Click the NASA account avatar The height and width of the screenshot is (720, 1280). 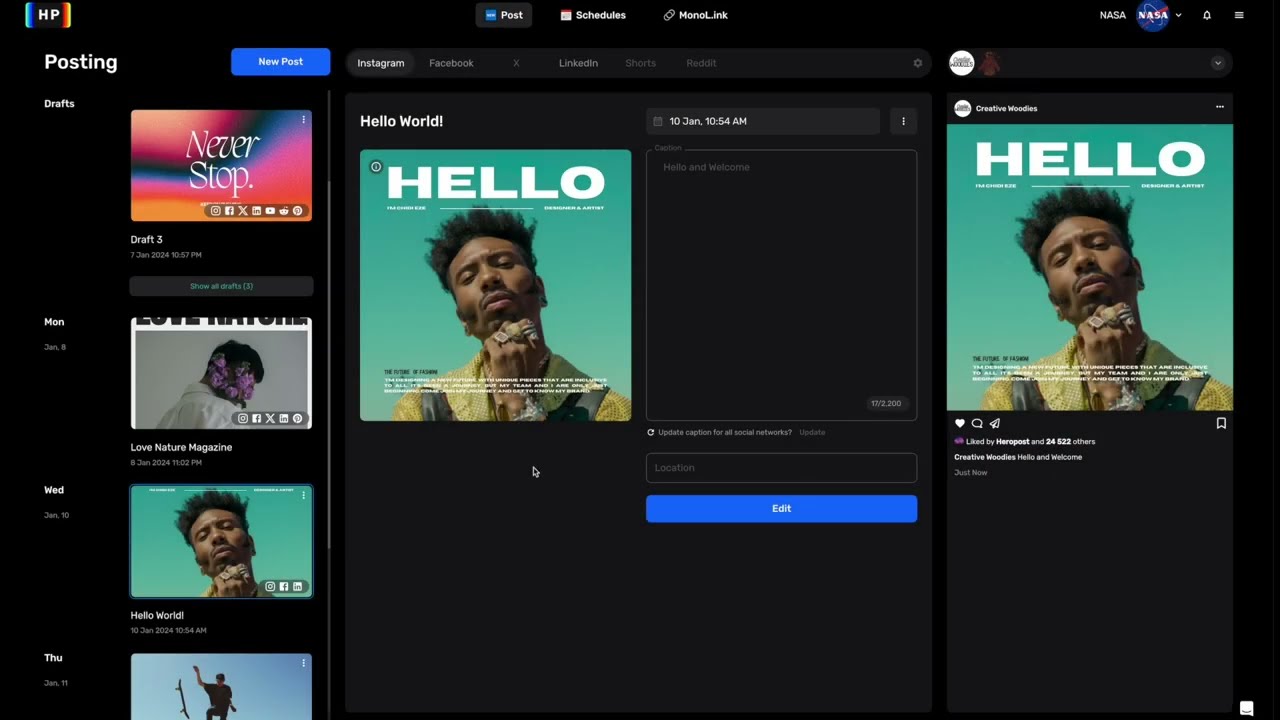pos(1153,15)
